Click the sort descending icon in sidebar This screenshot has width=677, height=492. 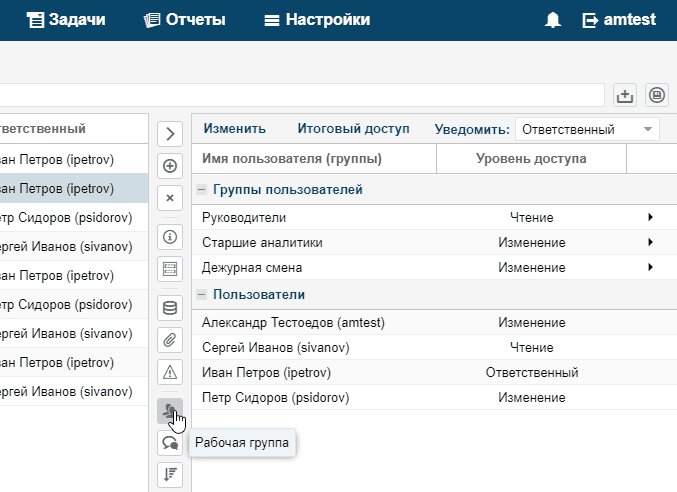pyautogui.click(x=170, y=474)
